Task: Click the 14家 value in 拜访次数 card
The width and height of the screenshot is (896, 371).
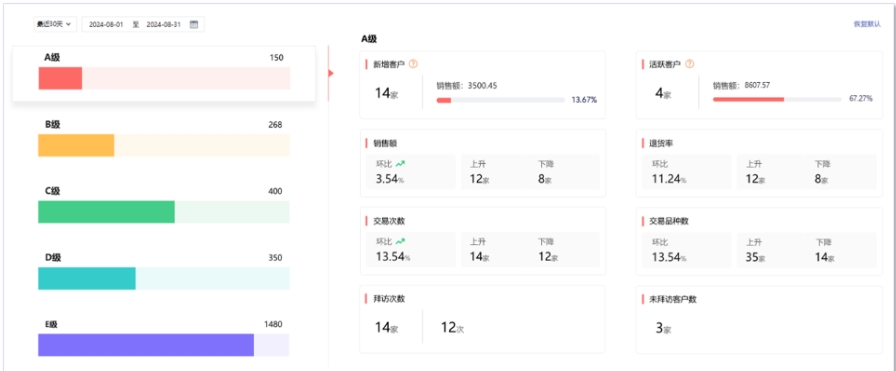Action: coord(386,328)
